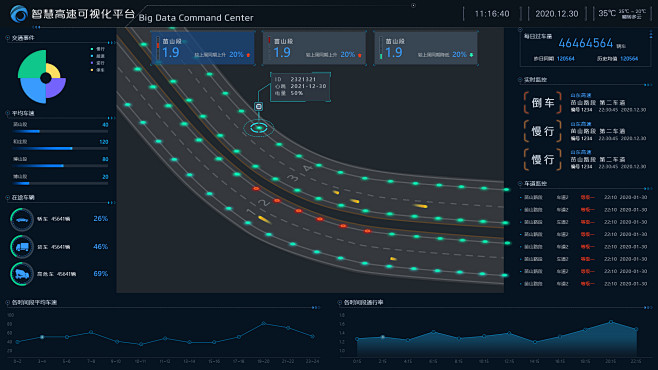
Task: Click the blue pie chart segment
Action: coord(34,90)
